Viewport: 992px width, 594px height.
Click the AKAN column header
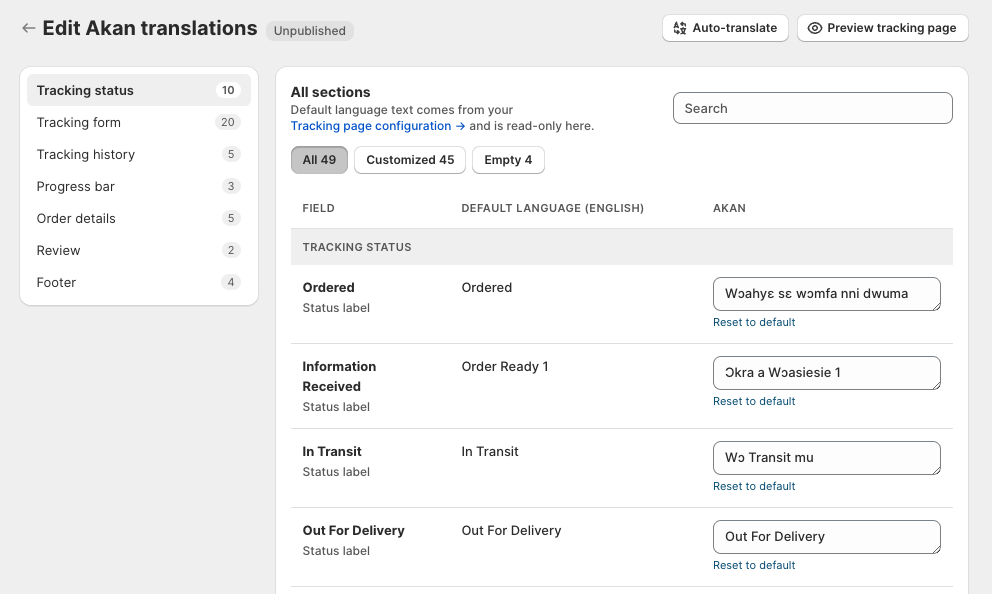[x=729, y=208]
